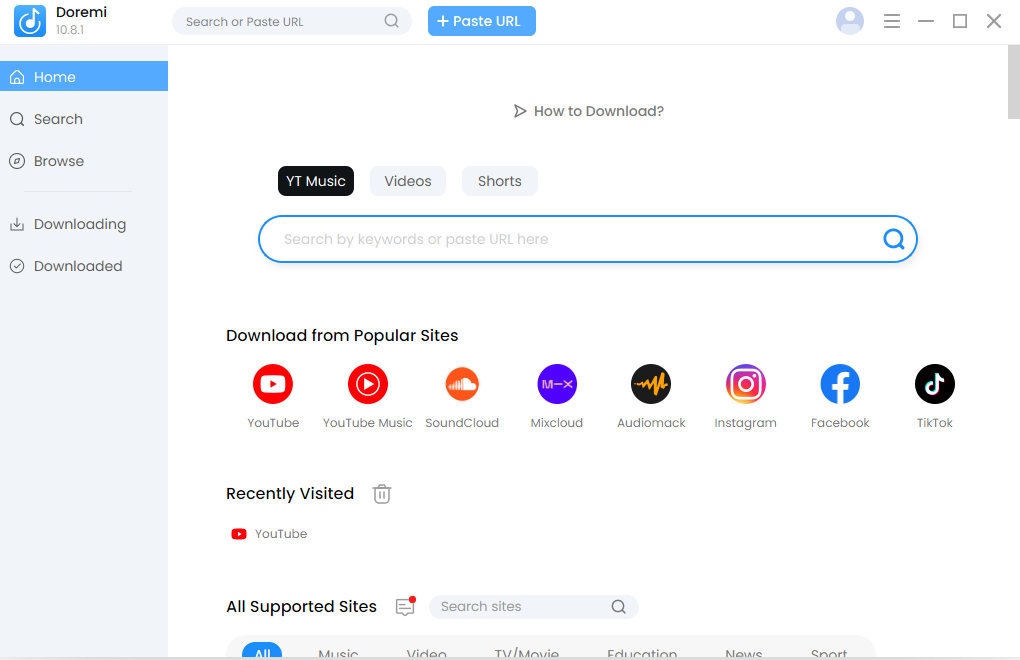Open Audiomack site icon
Screen dimensions: 1020x660
tap(651, 384)
